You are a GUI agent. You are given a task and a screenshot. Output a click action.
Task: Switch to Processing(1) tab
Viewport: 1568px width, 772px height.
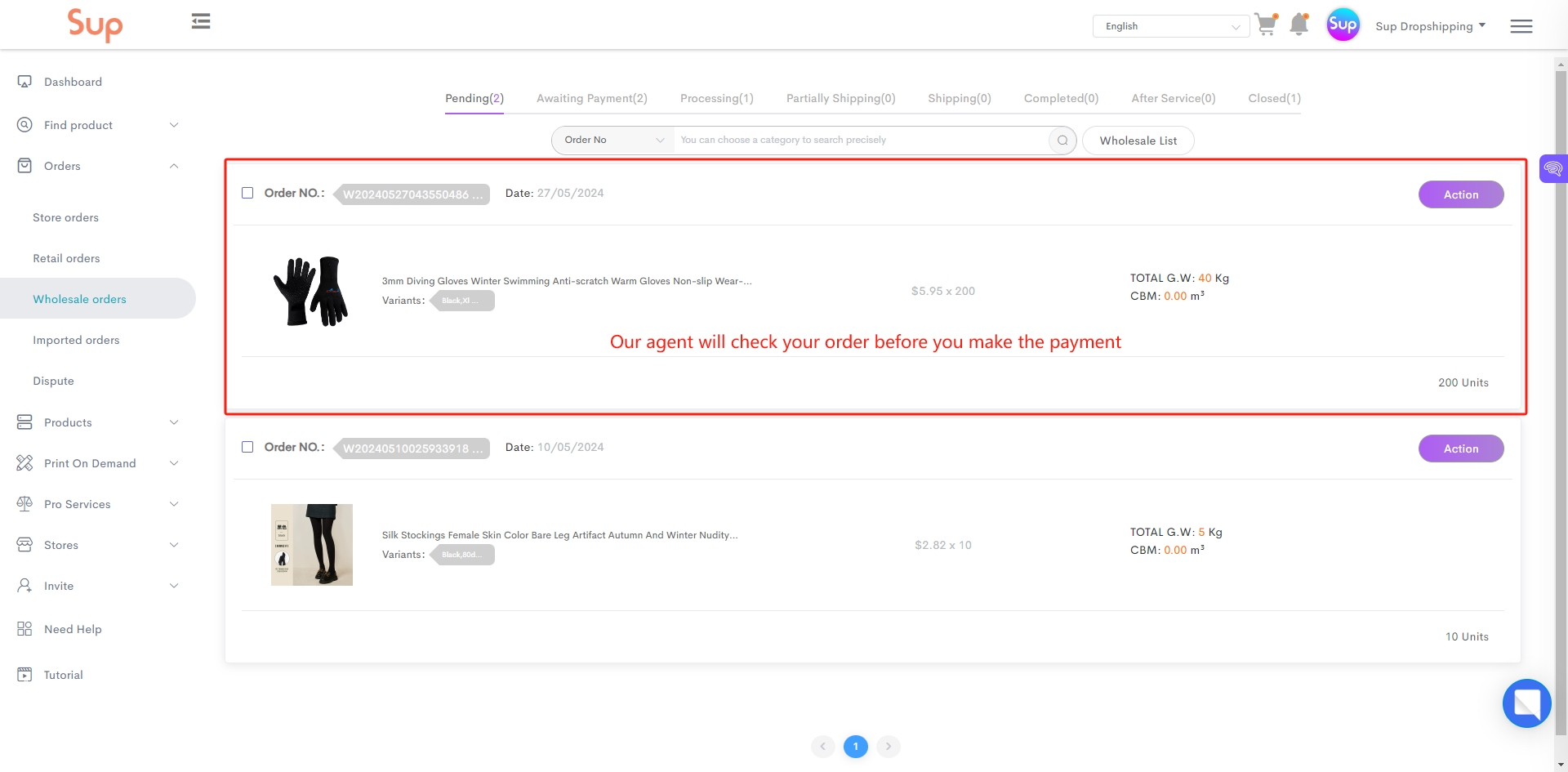pos(717,99)
